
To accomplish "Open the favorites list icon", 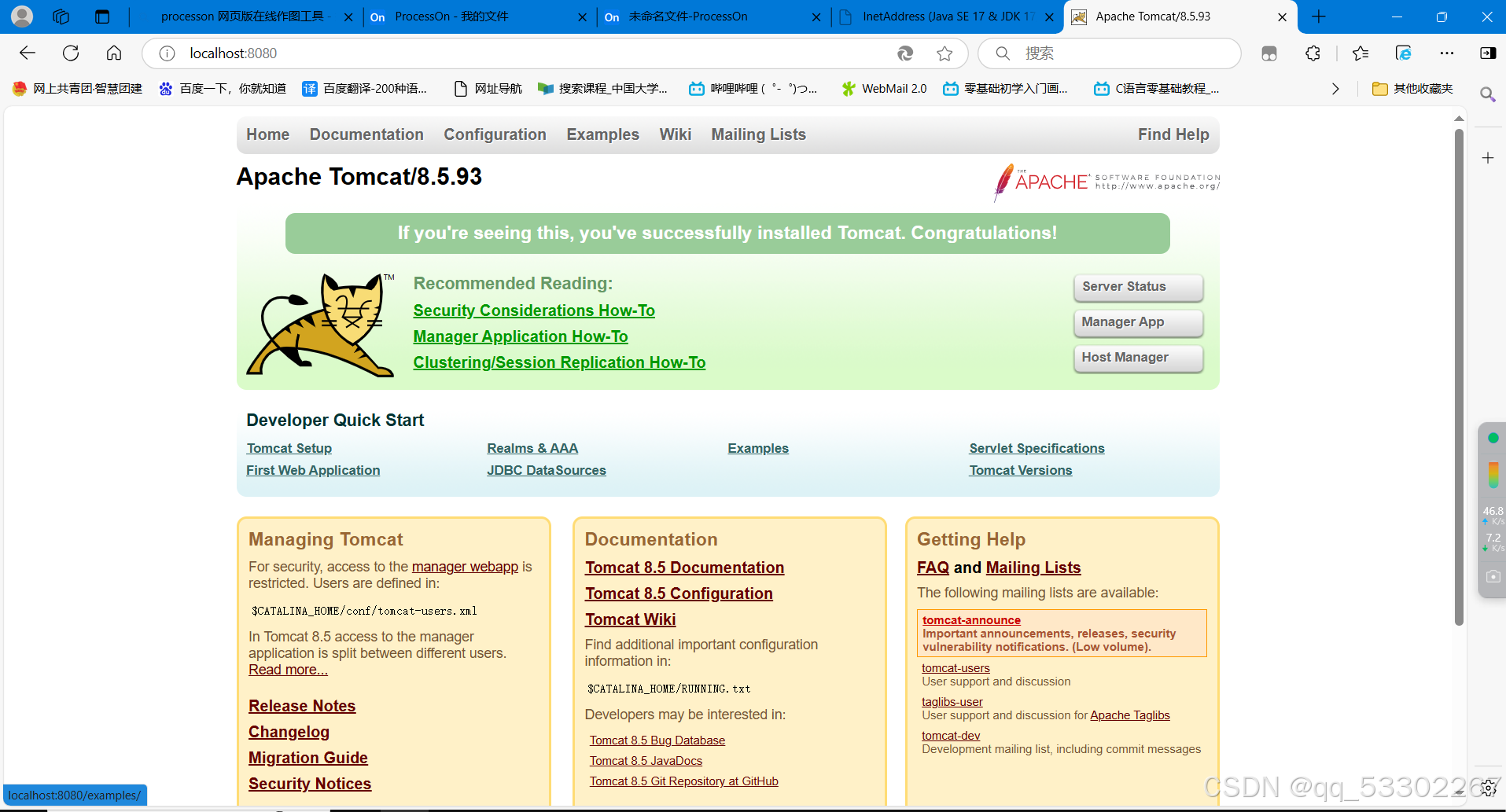I will coord(1361,53).
